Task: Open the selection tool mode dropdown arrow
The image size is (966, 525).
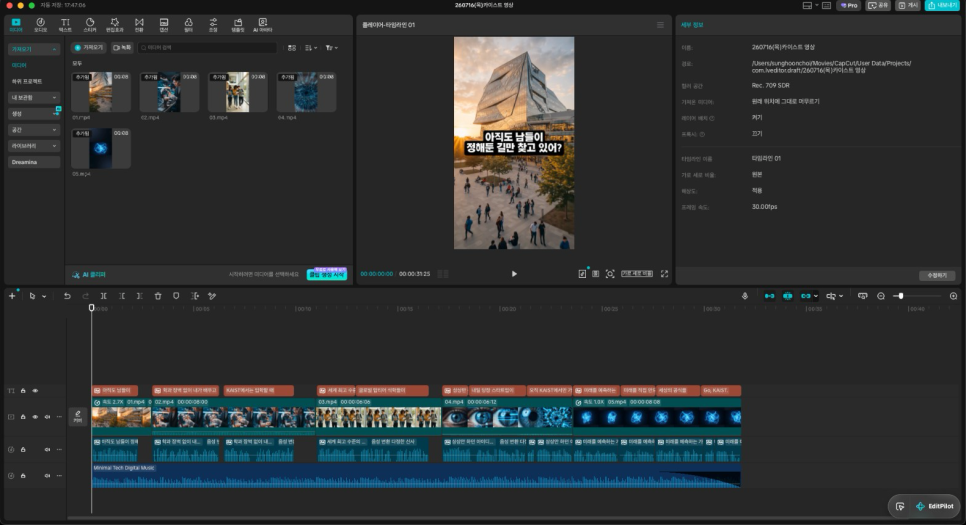Action: 44,296
